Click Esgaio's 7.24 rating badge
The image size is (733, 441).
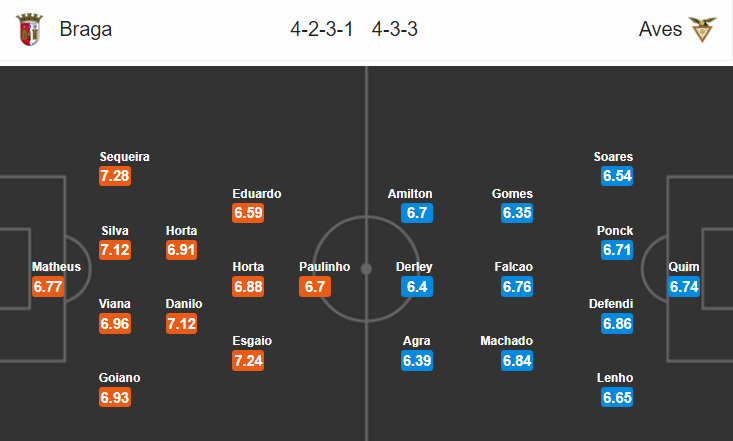click(x=248, y=361)
